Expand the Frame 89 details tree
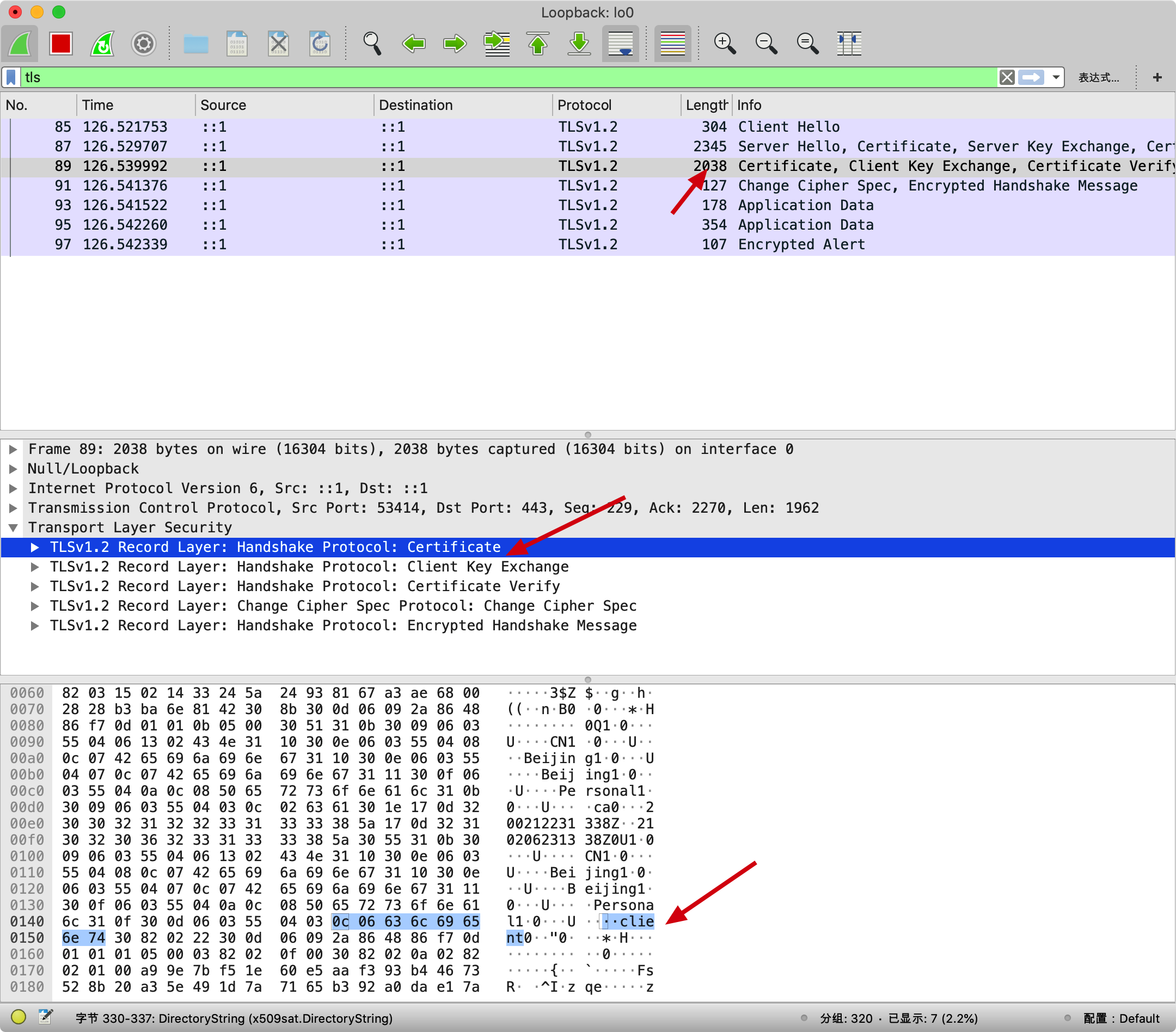Viewport: 1176px width, 1032px height. tap(13, 449)
